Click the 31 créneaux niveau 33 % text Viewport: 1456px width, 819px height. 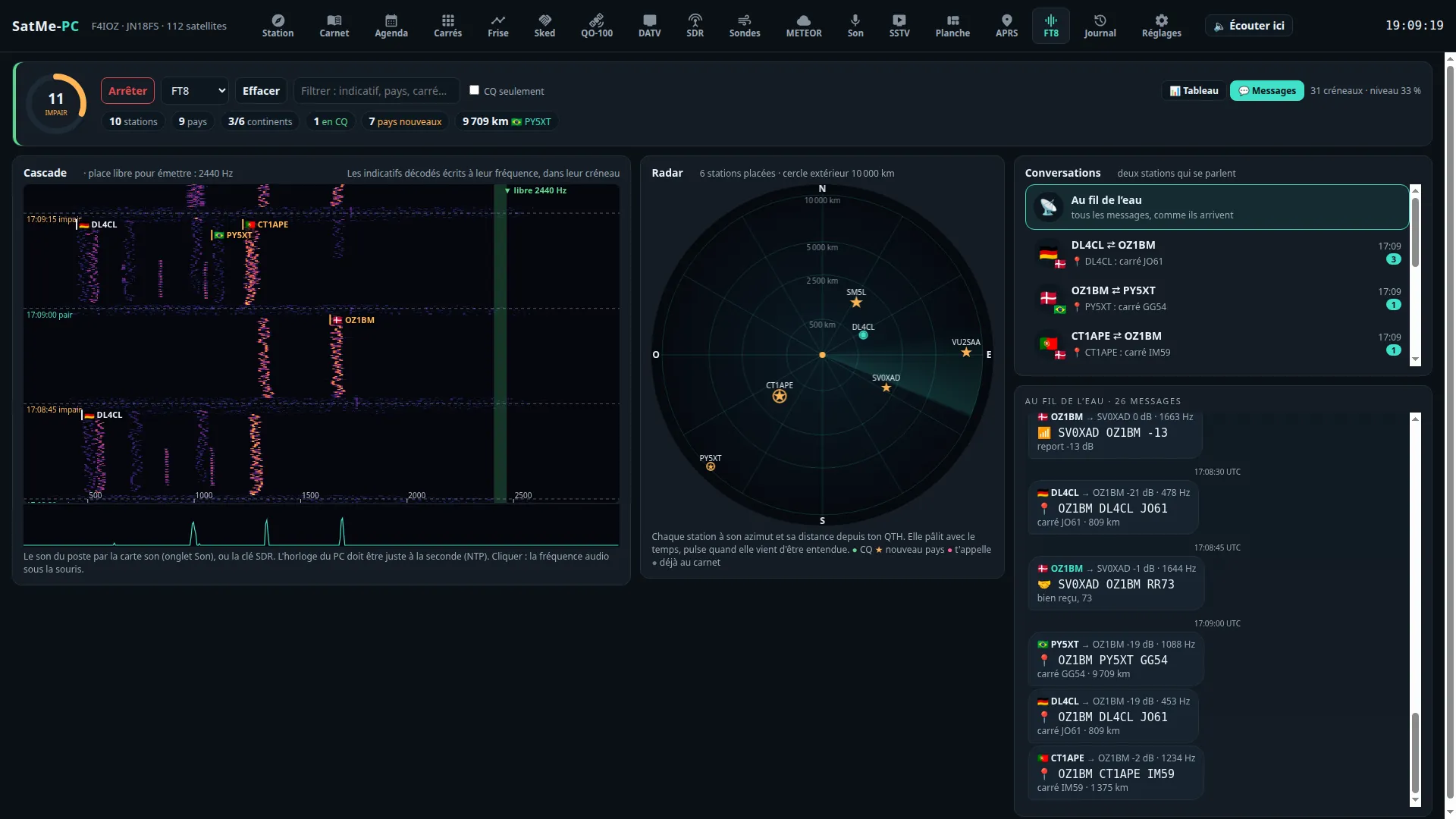coord(1365,91)
